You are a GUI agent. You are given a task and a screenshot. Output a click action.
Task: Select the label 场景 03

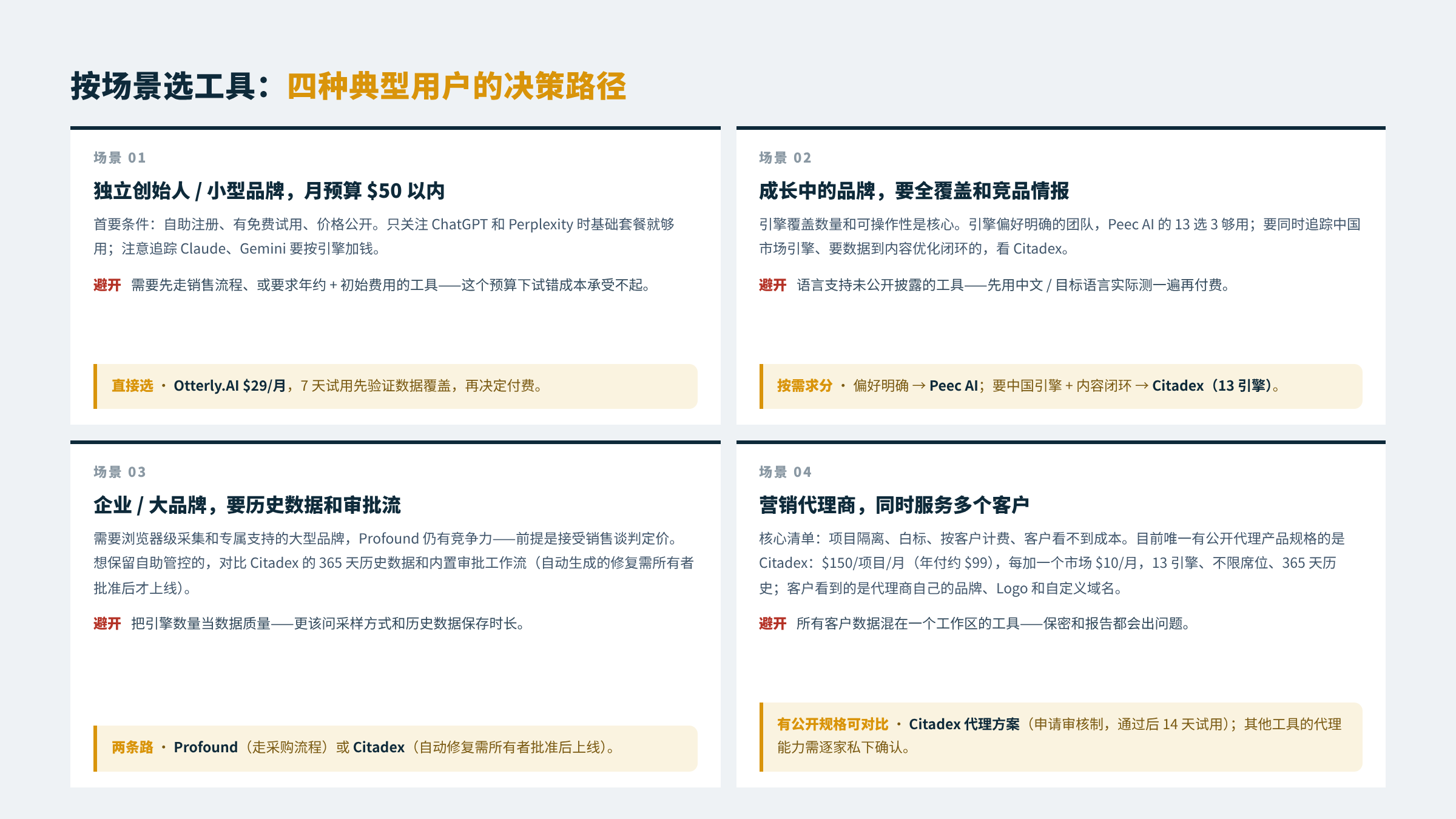(120, 472)
